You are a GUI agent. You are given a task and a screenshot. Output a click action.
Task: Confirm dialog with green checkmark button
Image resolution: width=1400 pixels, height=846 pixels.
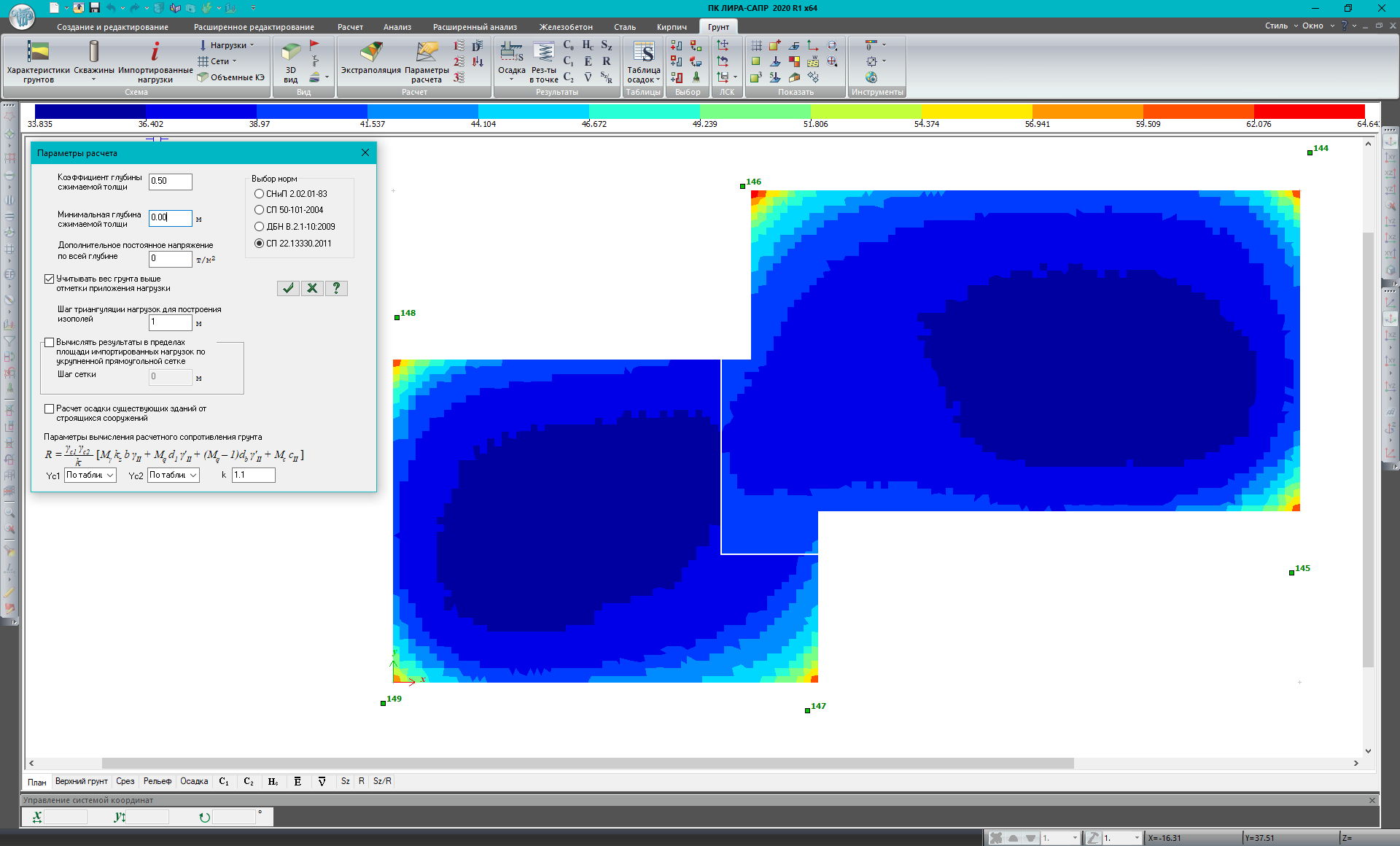[x=288, y=288]
